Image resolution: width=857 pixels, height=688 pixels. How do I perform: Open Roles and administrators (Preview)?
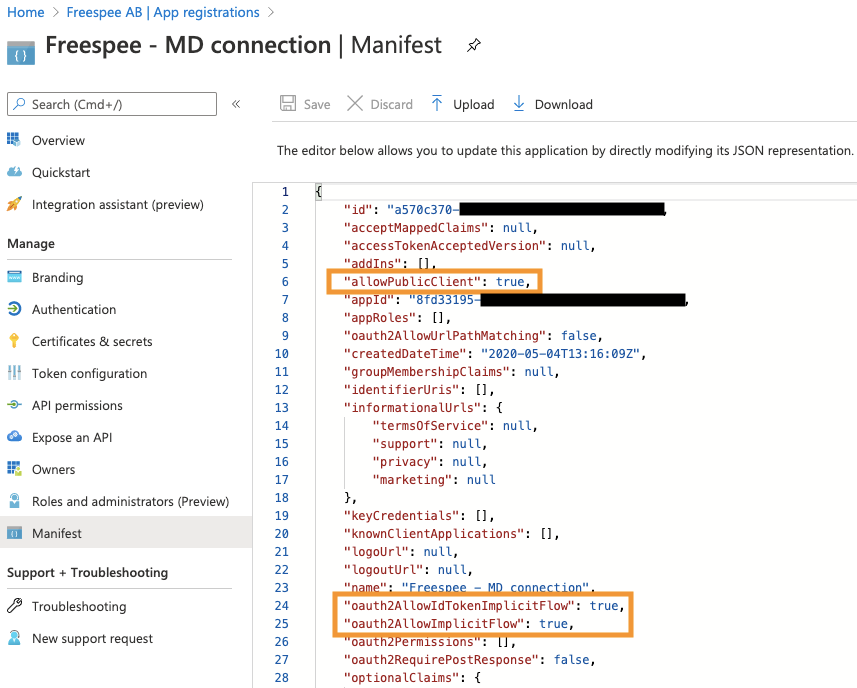pyautogui.click(x=130, y=501)
